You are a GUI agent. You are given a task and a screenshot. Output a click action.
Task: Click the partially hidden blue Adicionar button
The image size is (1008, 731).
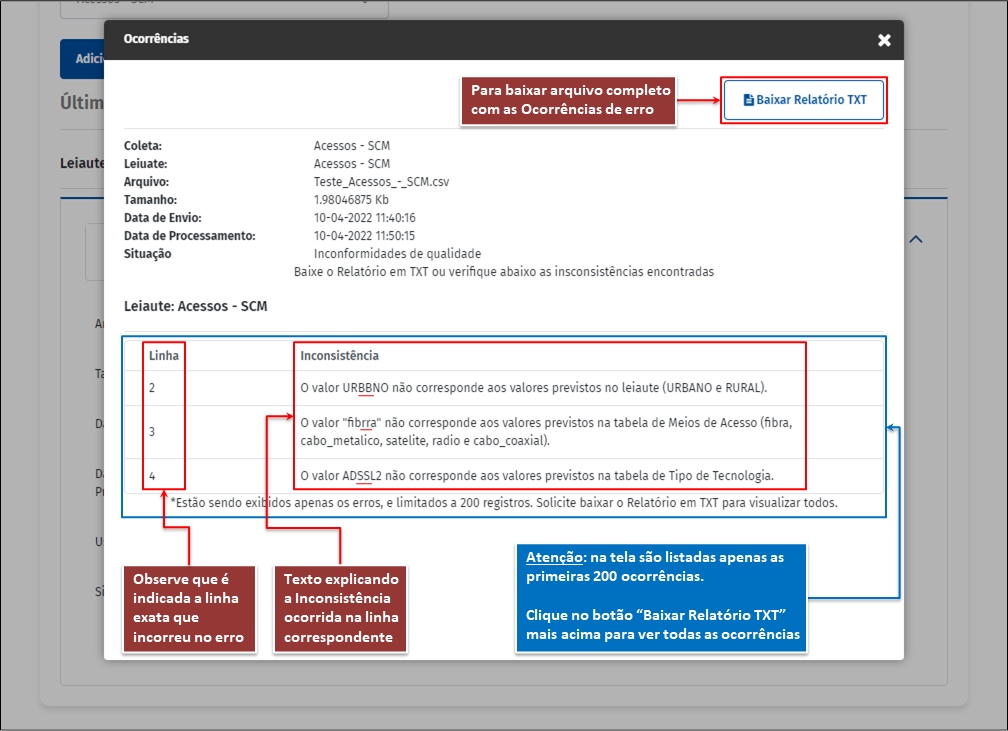click(x=82, y=59)
